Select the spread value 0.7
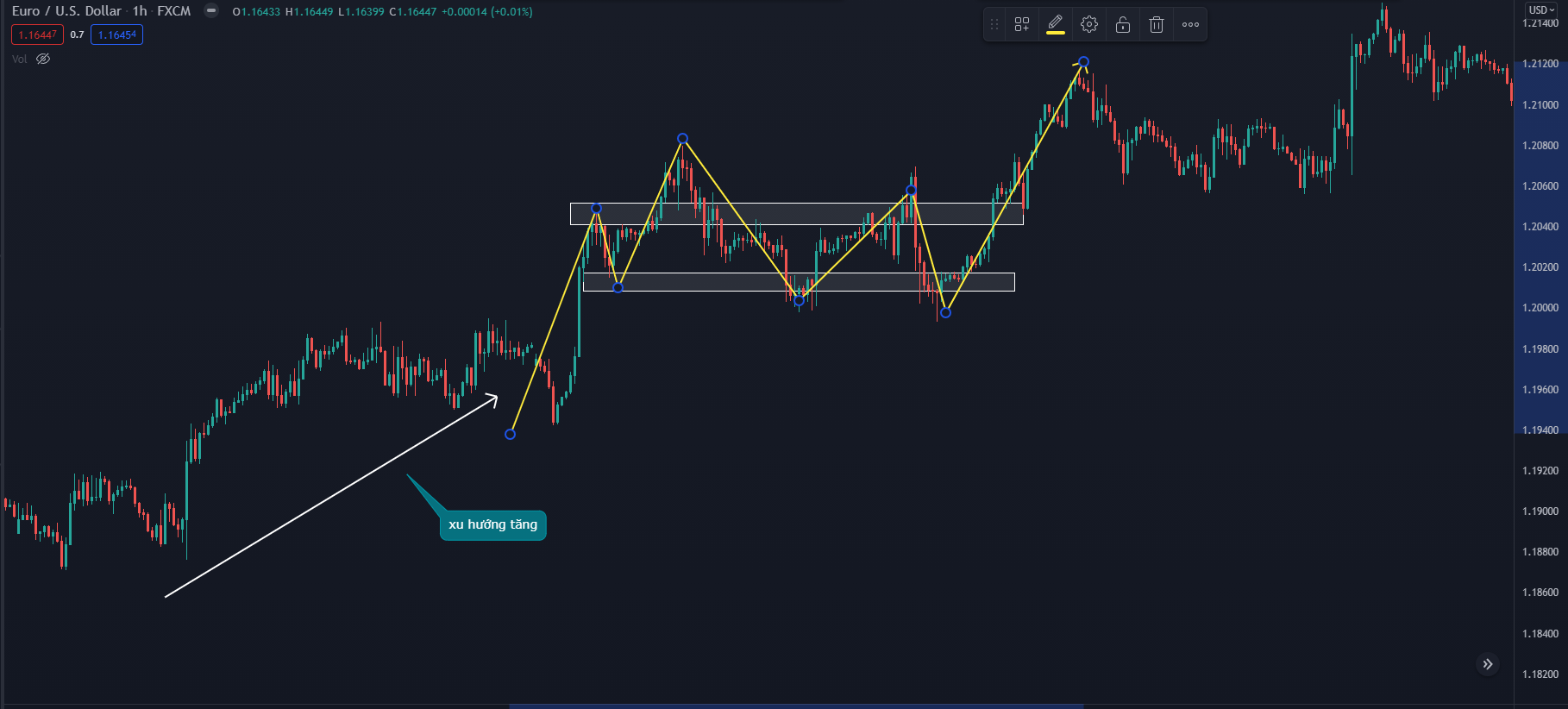 (x=77, y=35)
